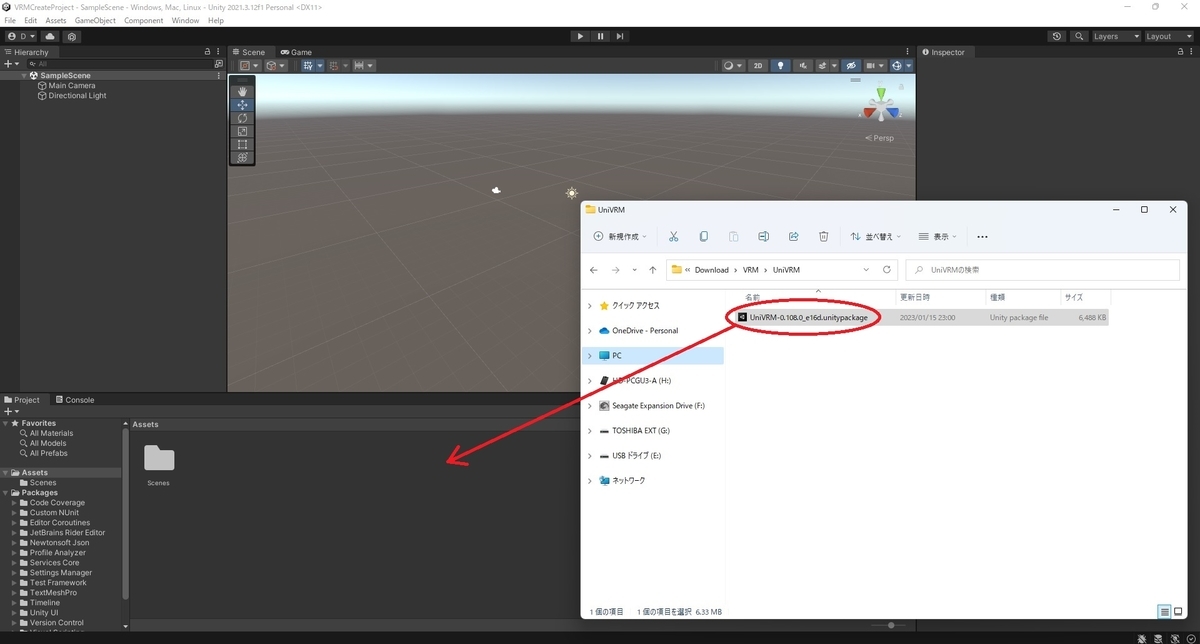Switch to the Console tab
The width and height of the screenshot is (1200, 644).
tap(74, 400)
